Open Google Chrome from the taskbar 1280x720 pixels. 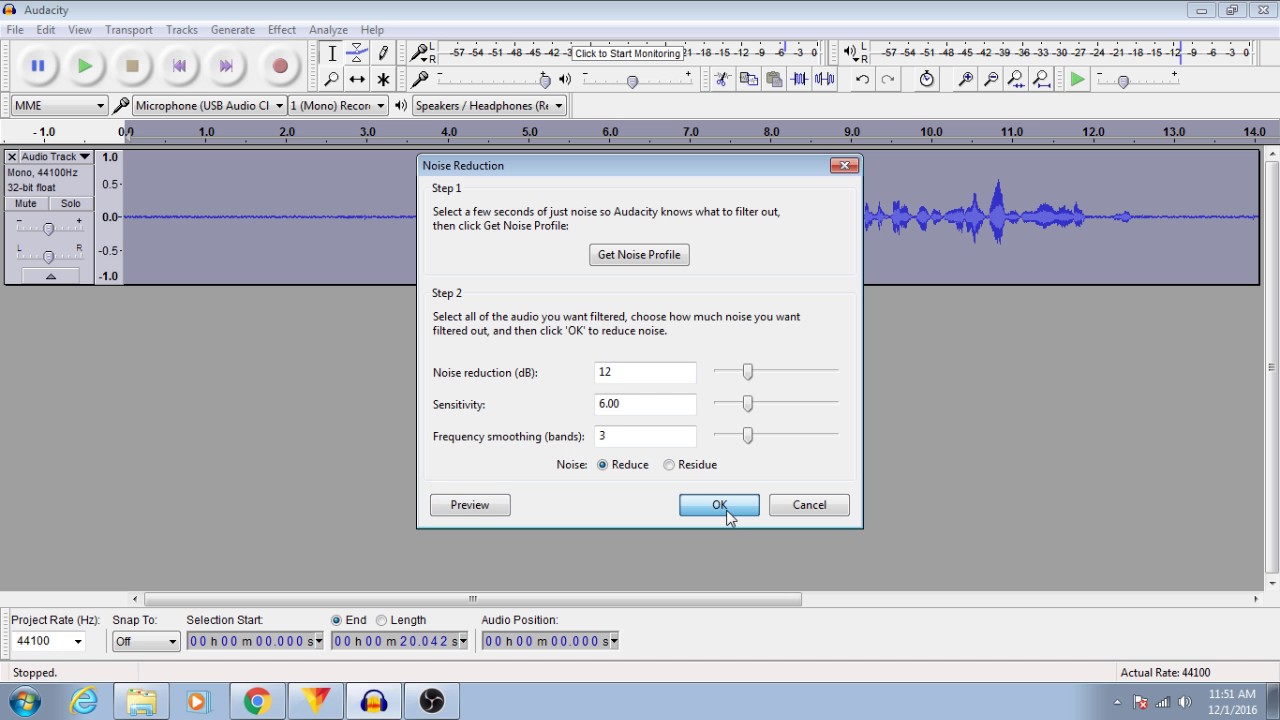[257, 701]
